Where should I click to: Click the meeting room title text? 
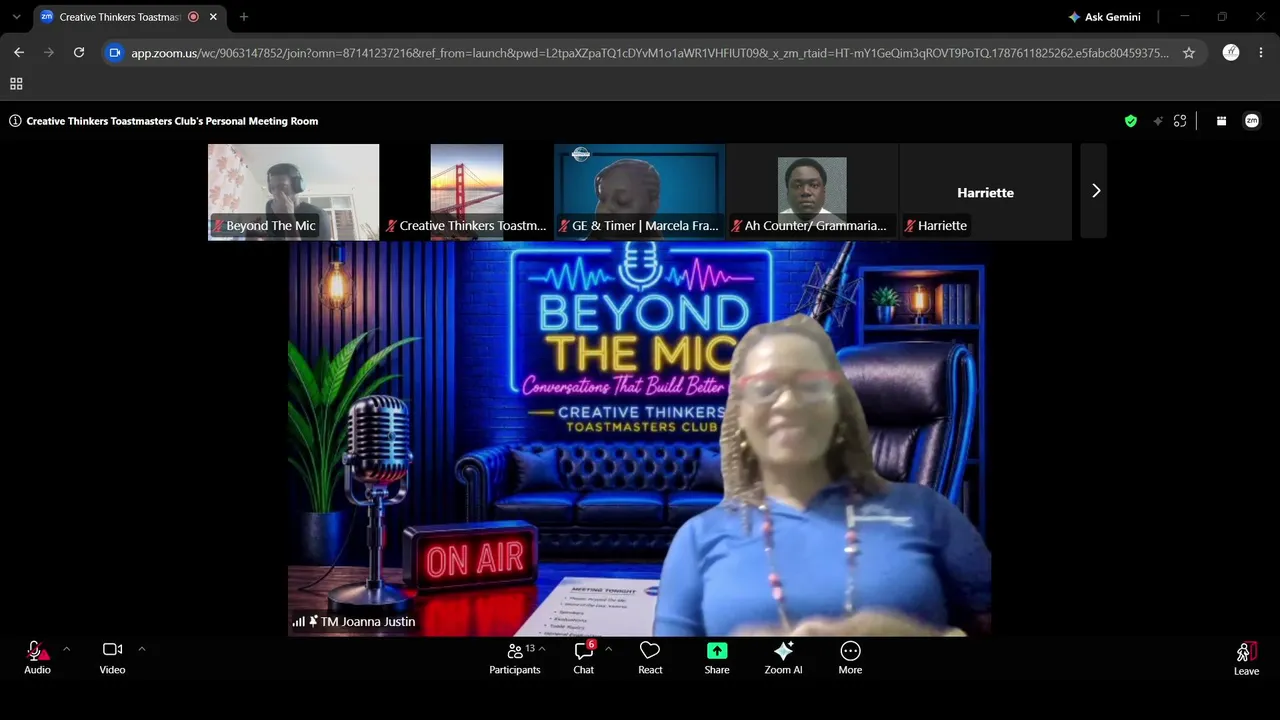pos(172,121)
